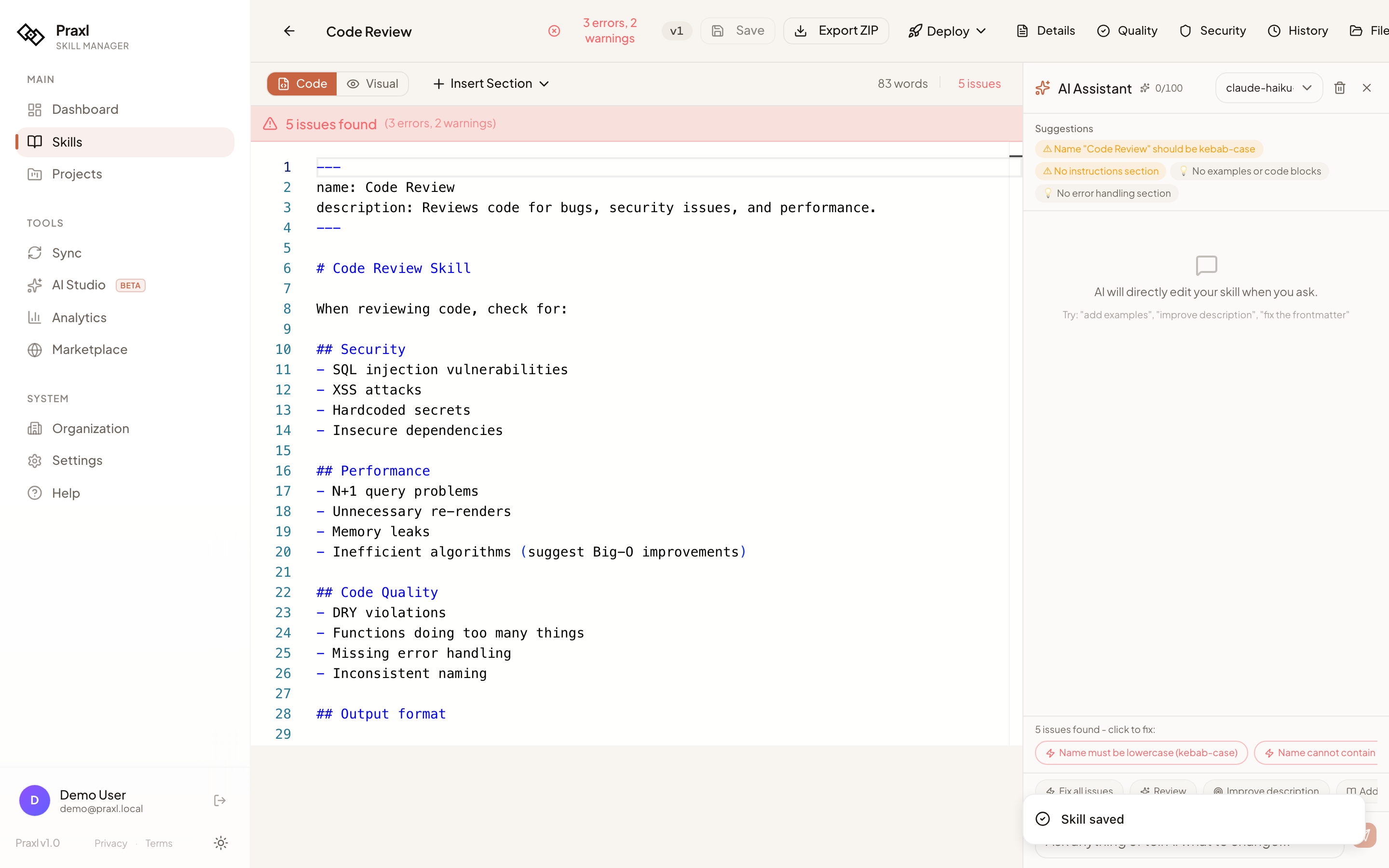Open the Sync tool

pyautogui.click(x=125, y=253)
